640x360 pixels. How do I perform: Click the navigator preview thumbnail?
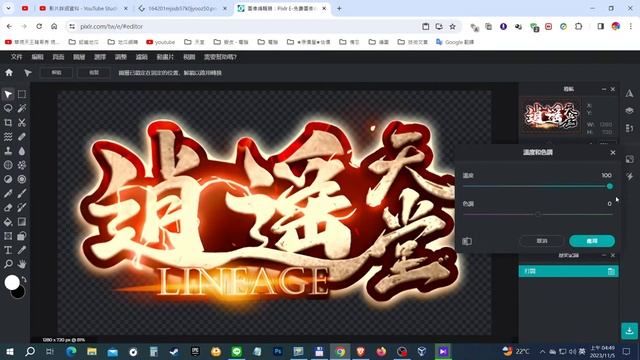point(551,116)
